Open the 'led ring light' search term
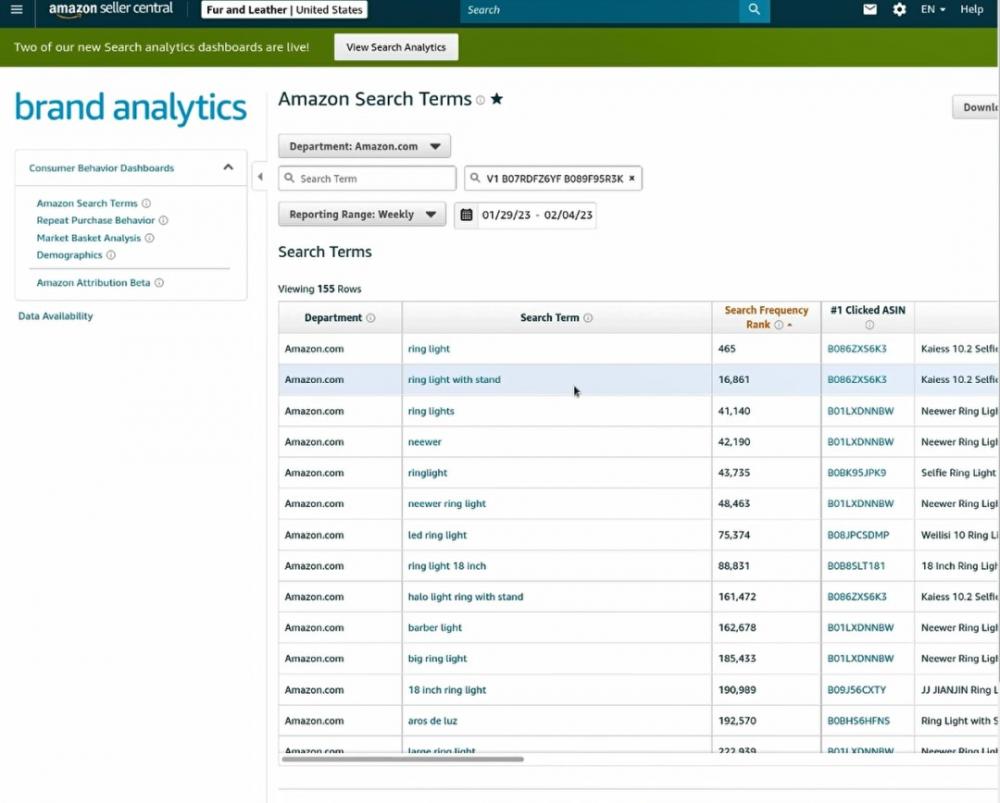 point(438,535)
